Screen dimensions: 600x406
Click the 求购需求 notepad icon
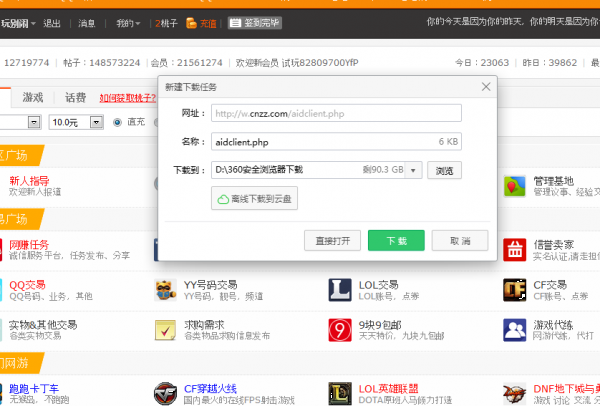(x=165, y=330)
